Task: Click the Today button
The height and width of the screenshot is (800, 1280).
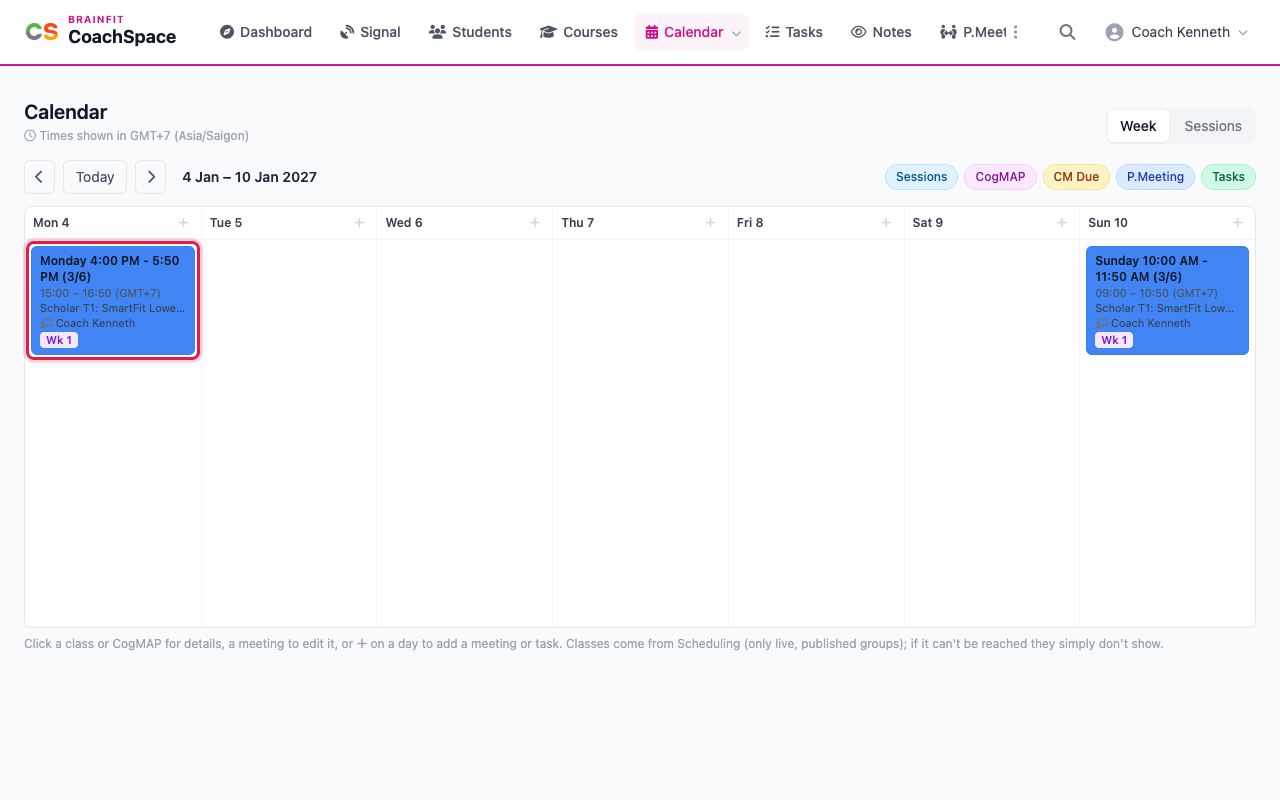Action: (95, 177)
